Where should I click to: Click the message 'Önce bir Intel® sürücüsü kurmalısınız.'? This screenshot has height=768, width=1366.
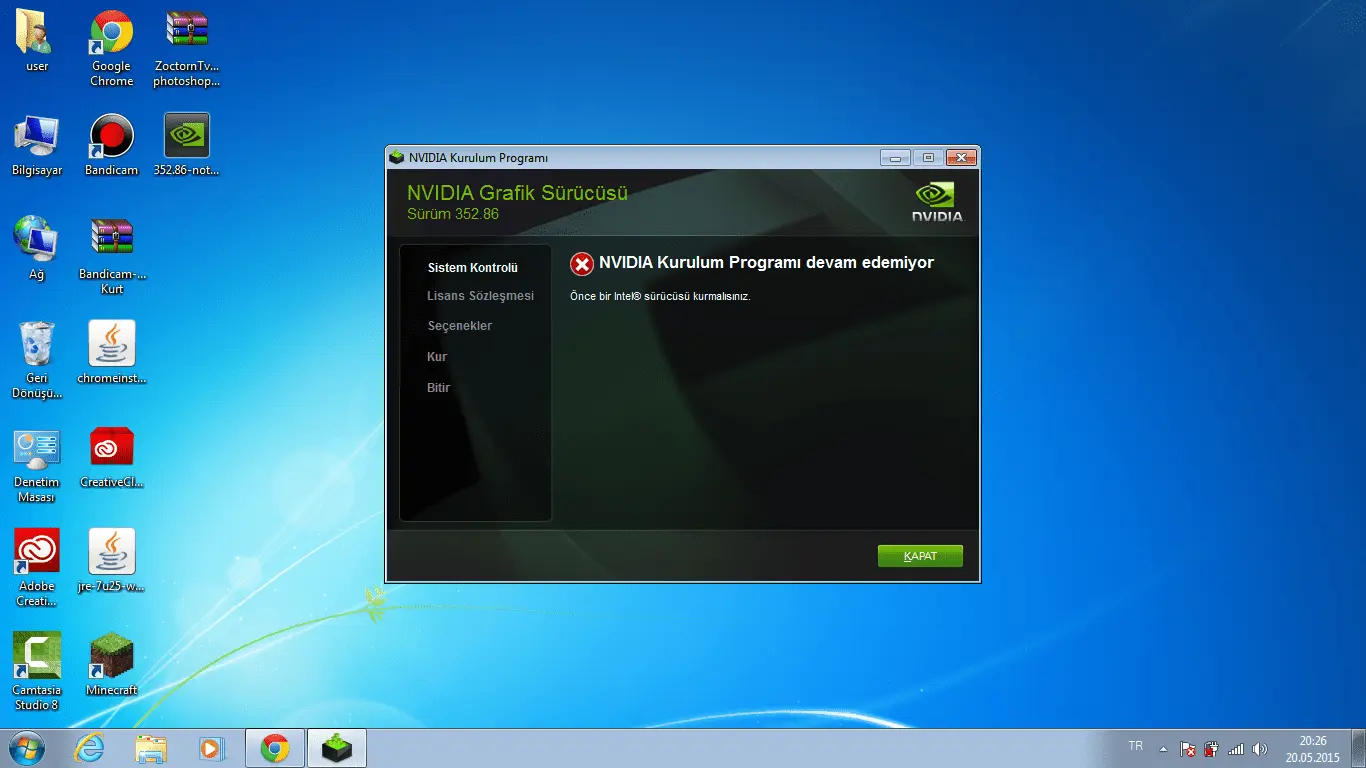click(660, 296)
